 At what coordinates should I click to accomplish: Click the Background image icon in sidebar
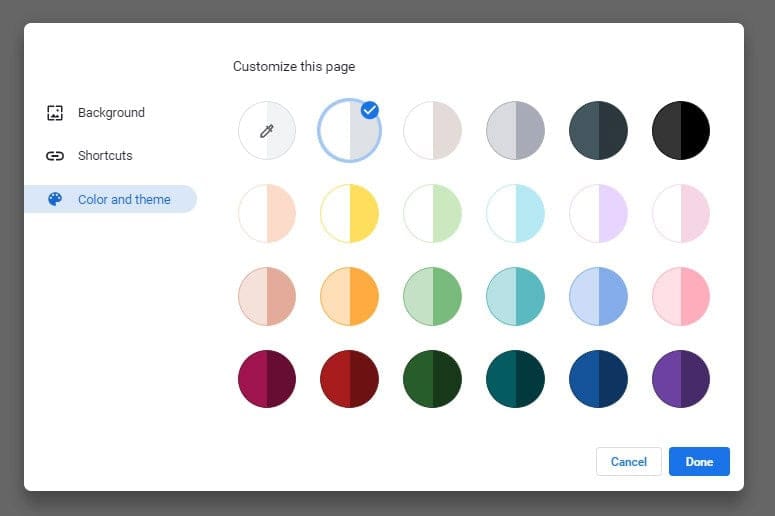click(55, 113)
